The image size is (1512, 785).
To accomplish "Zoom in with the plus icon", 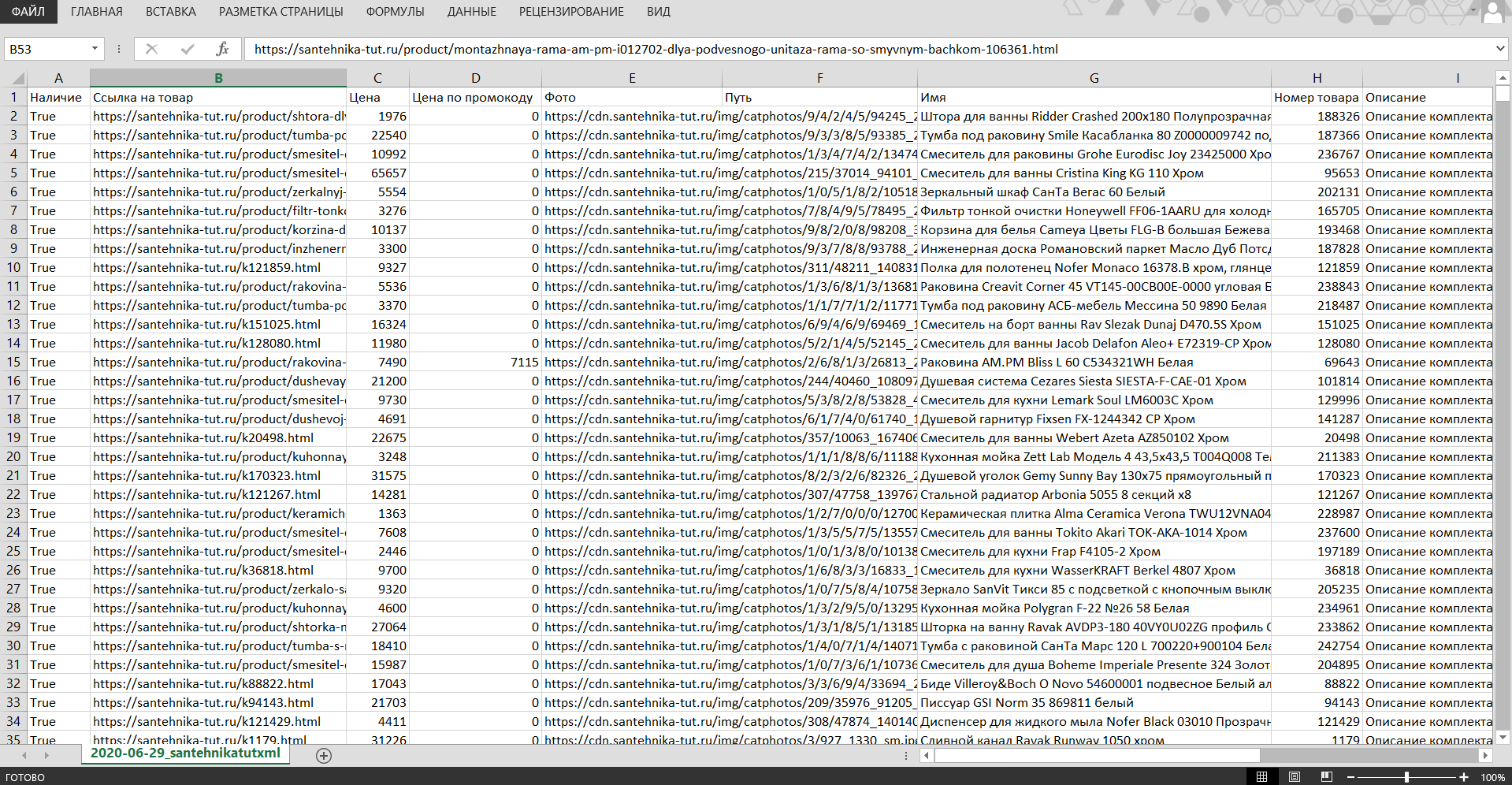I will (x=1463, y=777).
